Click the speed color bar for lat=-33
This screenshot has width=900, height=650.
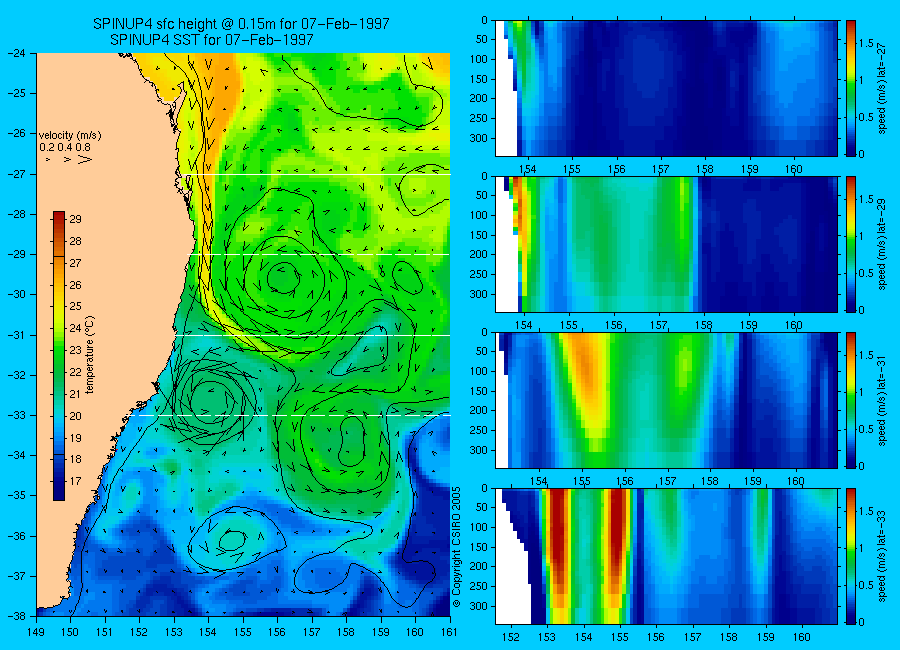(851, 556)
